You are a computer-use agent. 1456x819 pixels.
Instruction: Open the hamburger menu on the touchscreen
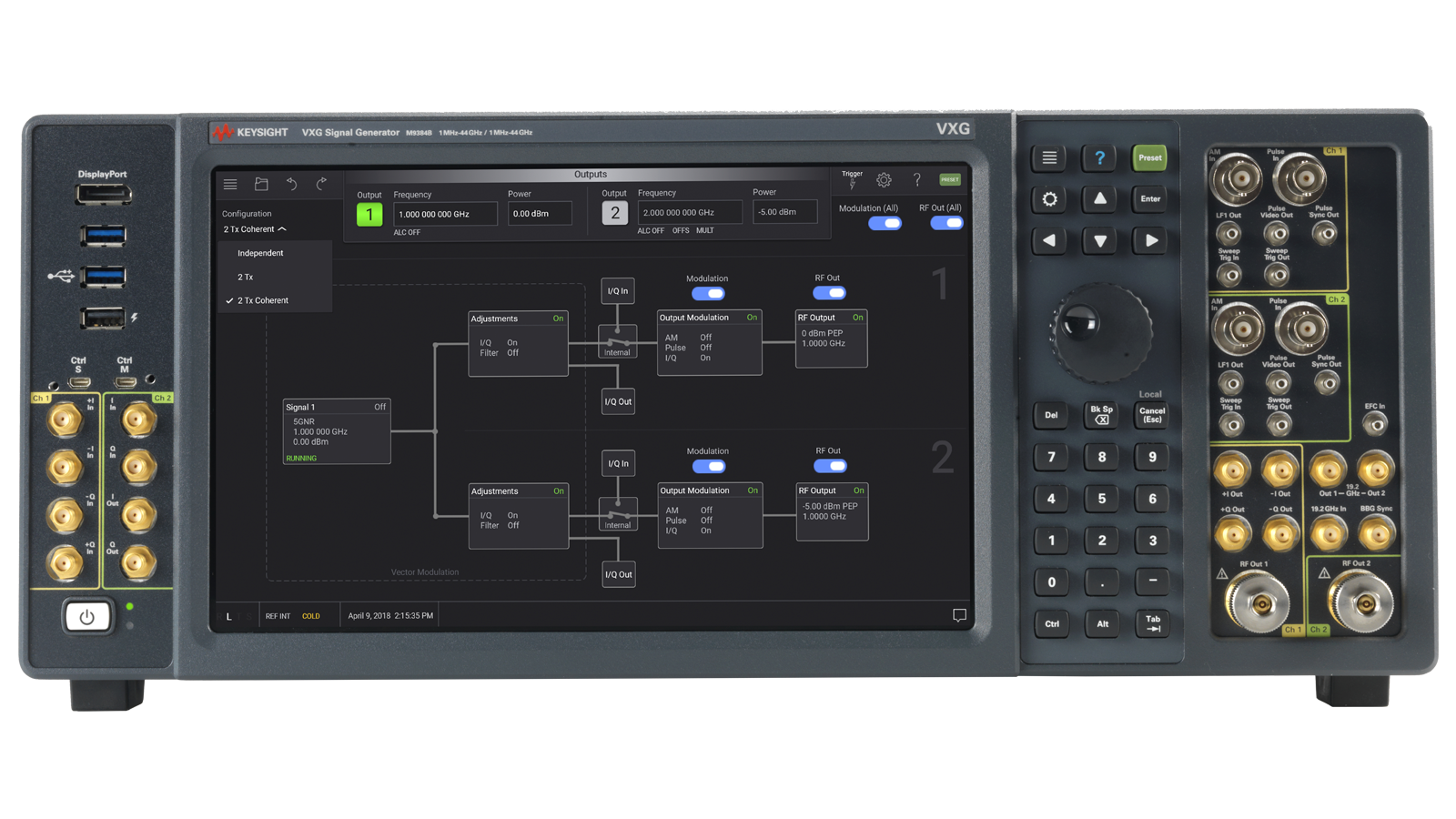click(230, 185)
